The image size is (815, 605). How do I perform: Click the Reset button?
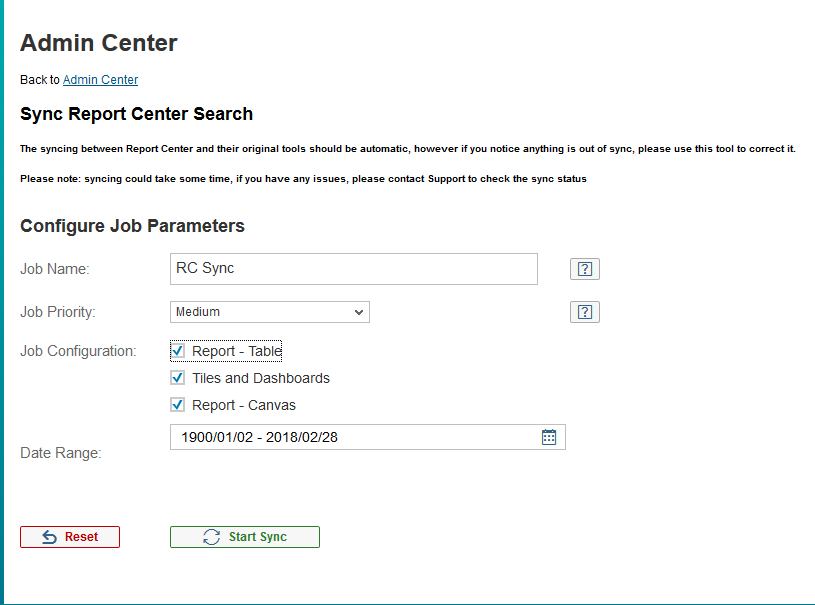tap(70, 537)
